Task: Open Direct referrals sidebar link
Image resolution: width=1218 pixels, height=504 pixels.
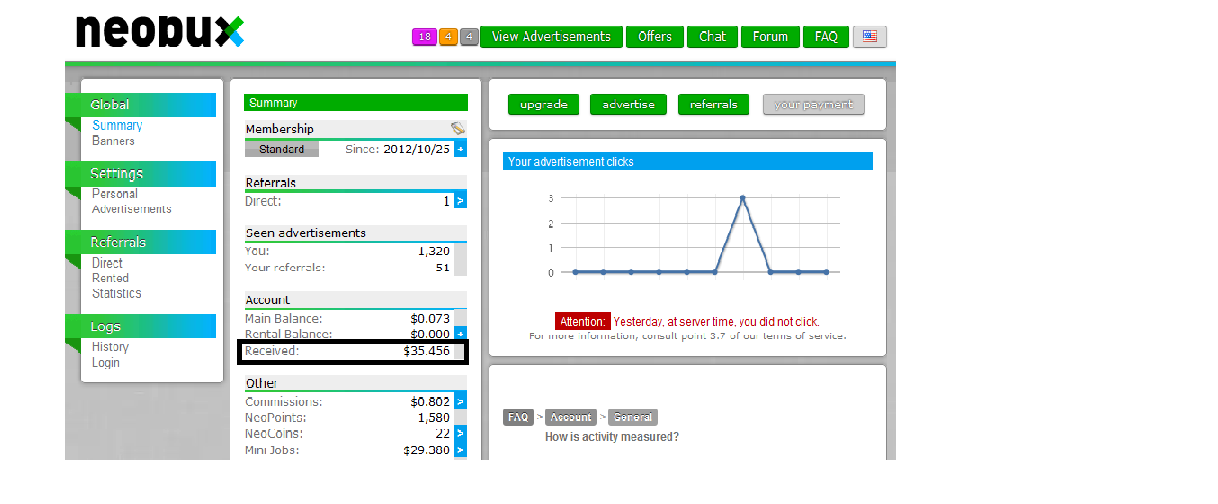Action: click(108, 263)
